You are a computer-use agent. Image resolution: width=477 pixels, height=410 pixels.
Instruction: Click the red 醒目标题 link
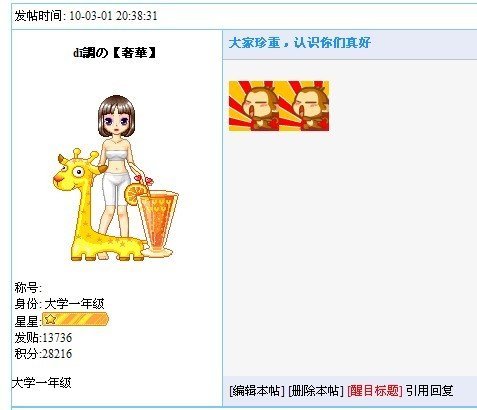(375, 390)
